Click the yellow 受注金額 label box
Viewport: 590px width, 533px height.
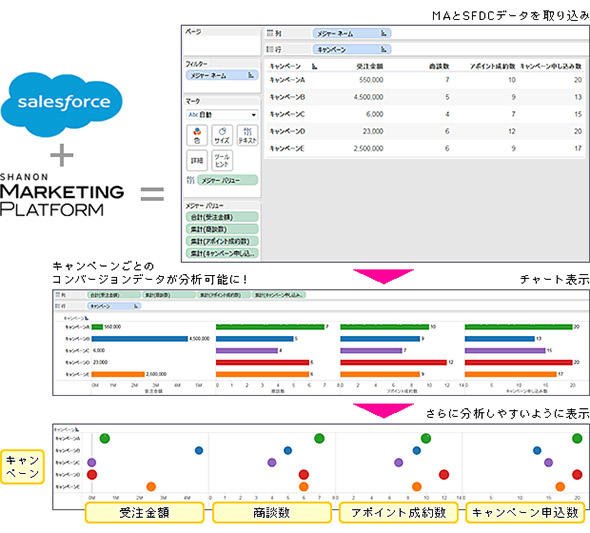click(144, 512)
